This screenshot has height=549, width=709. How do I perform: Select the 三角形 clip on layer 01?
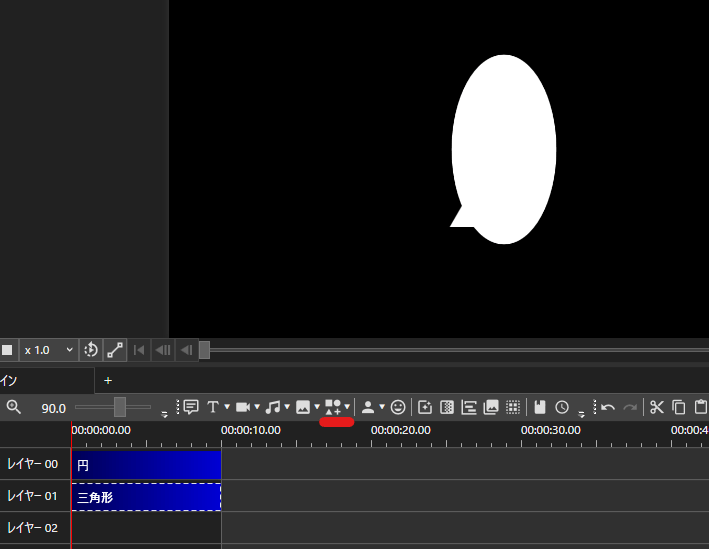(x=146, y=496)
